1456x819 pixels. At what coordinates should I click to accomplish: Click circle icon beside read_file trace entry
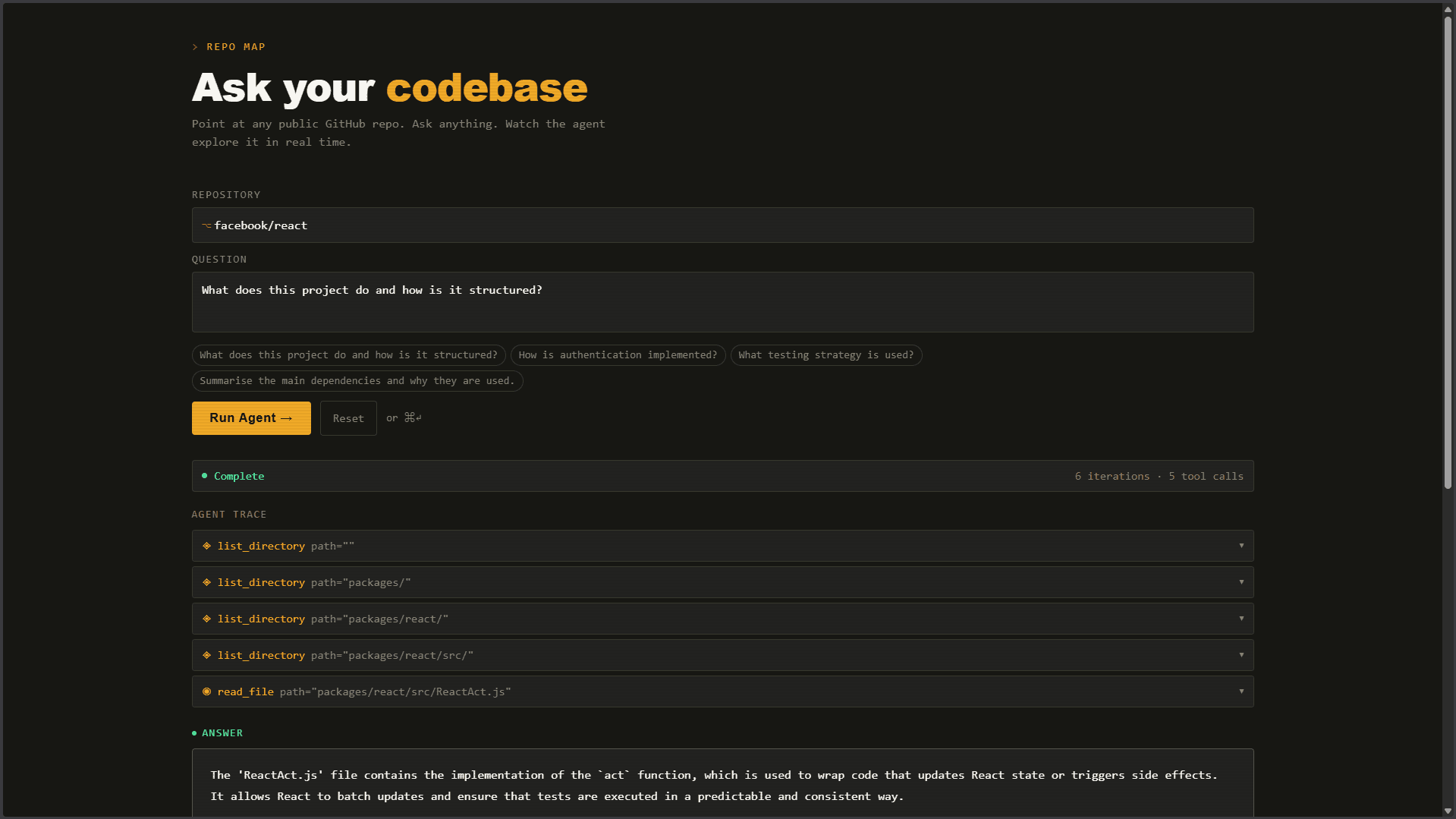[206, 691]
